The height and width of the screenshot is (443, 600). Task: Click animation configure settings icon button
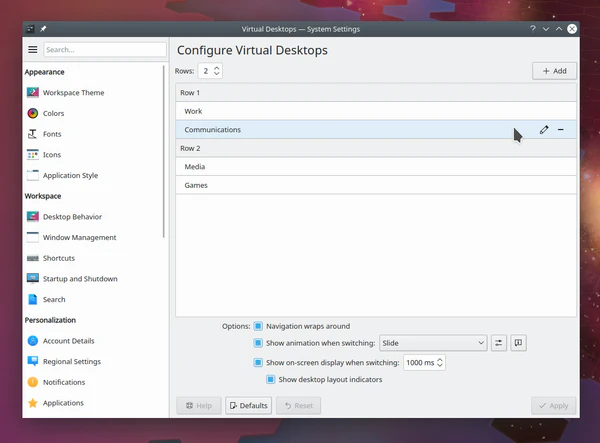(x=499, y=343)
